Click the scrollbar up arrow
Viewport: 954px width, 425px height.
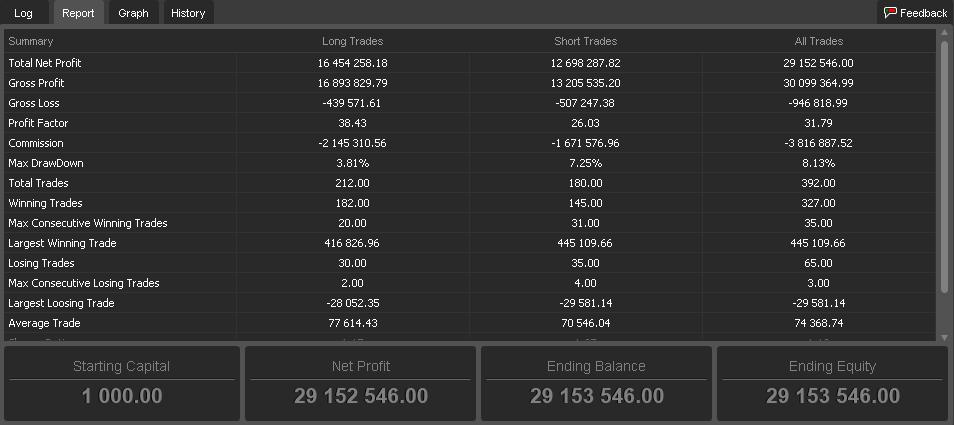(944, 32)
